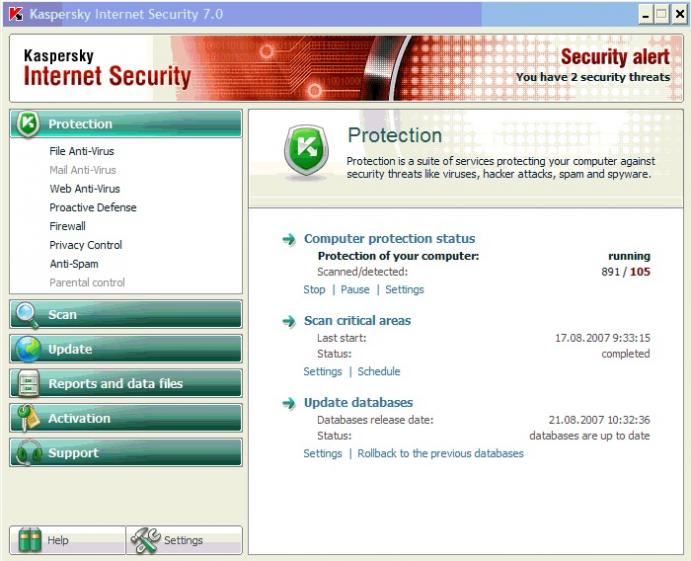Rollback to the previous databases
691x561 pixels.
(x=440, y=454)
